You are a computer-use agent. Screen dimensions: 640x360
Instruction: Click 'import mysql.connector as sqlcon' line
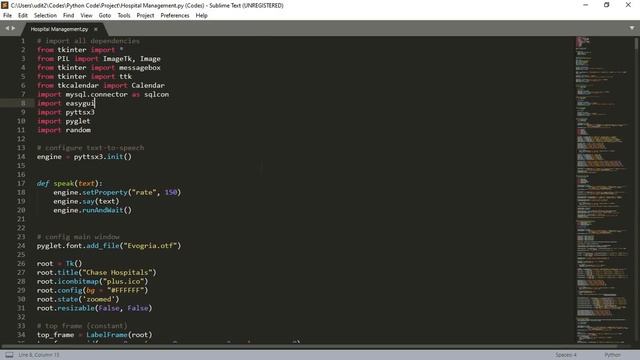(103, 94)
